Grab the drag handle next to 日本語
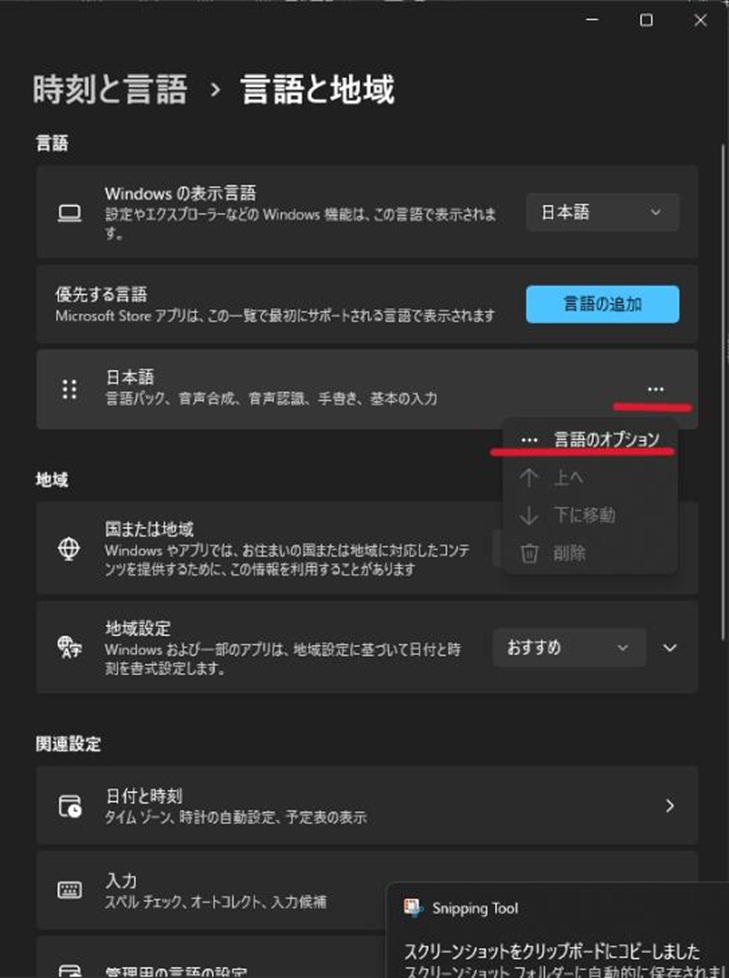The width and height of the screenshot is (729, 978). [69, 389]
